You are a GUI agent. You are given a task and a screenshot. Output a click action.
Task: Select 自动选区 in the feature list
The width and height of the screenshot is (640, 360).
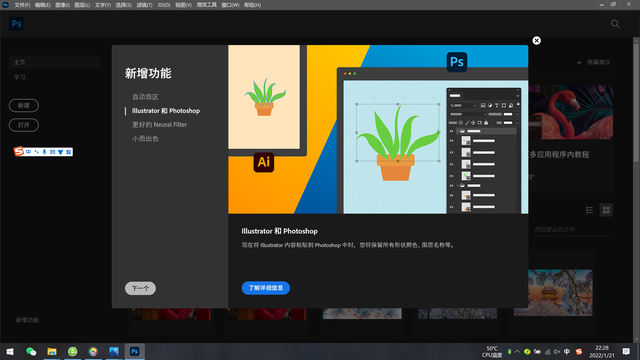pyautogui.click(x=145, y=97)
